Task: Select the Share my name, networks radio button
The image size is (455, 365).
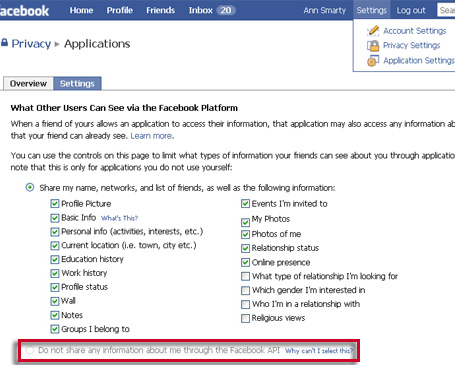Action: point(30,187)
